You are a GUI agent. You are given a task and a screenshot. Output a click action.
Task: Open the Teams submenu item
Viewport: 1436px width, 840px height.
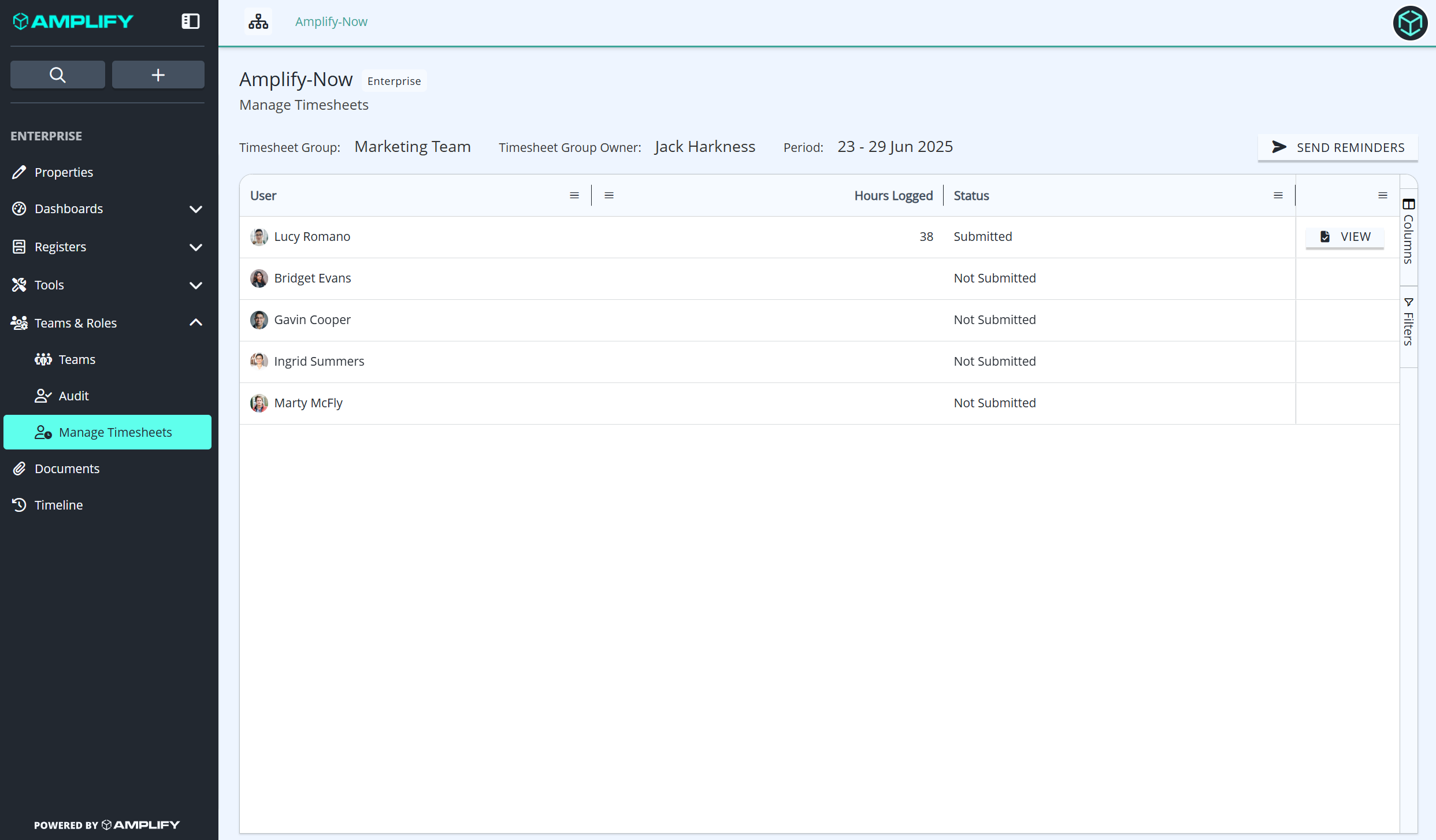(x=107, y=359)
